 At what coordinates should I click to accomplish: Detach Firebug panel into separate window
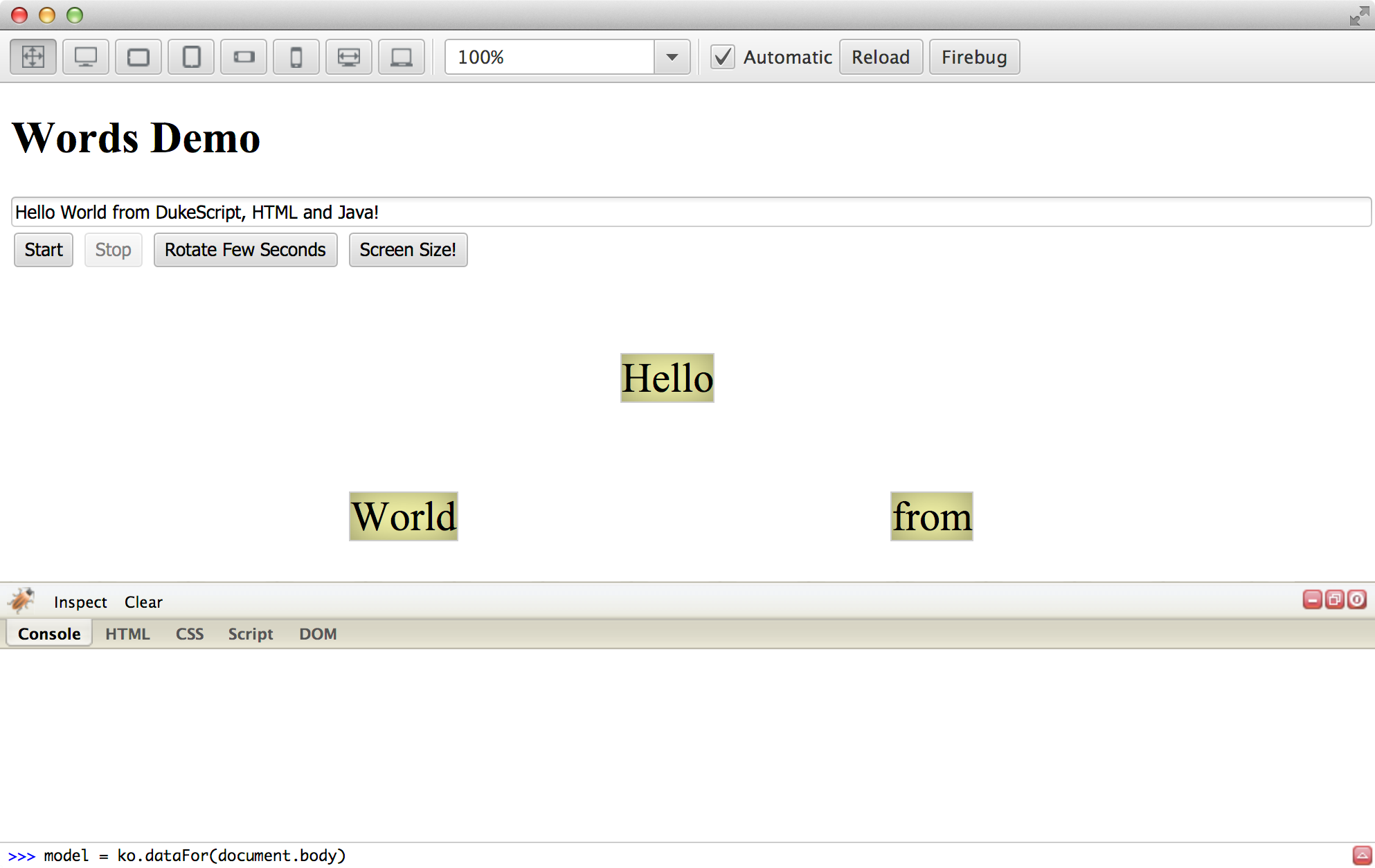tap(1334, 599)
